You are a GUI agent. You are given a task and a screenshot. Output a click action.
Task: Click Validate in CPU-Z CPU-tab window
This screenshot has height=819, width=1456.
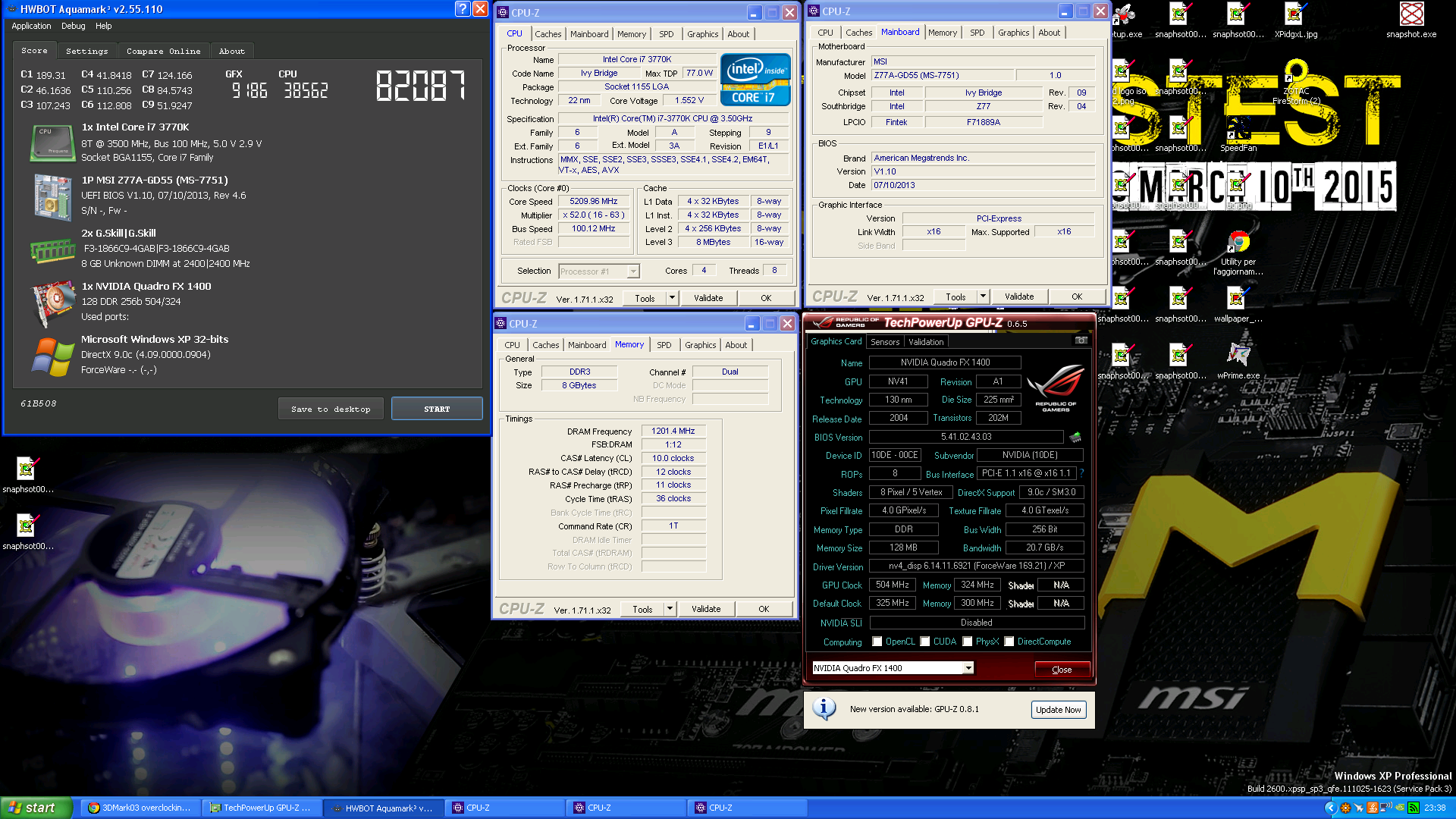pos(708,298)
